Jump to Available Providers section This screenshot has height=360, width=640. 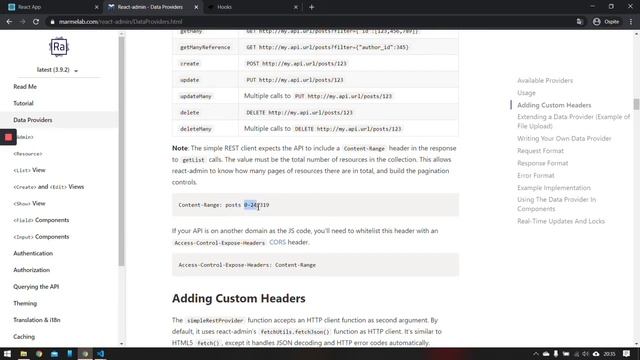coord(545,80)
